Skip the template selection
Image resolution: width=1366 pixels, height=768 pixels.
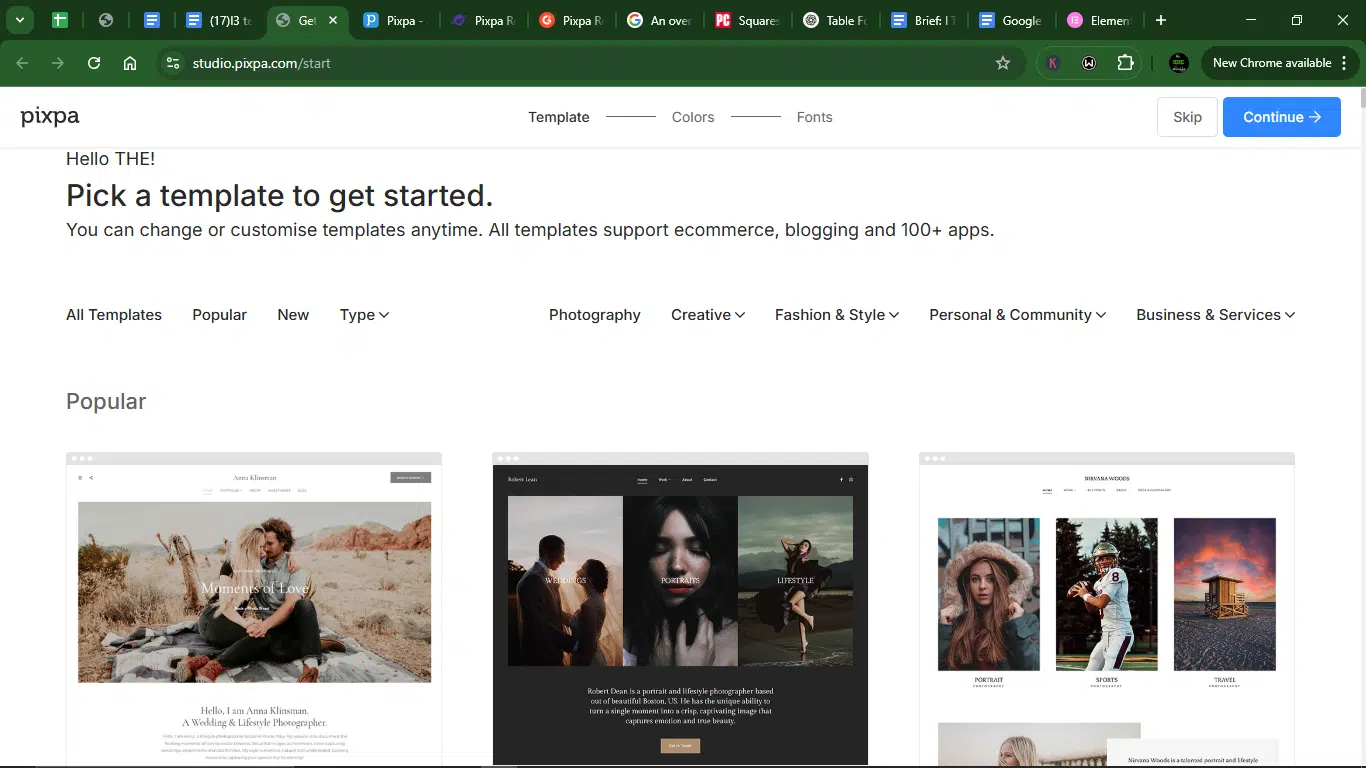point(1187,117)
